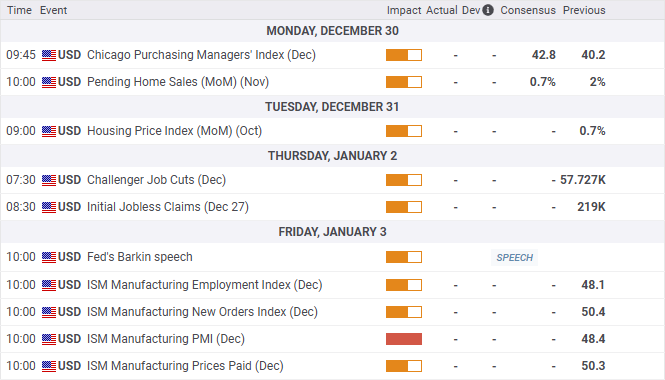This screenshot has width=665, height=380.
Task: Click red high-impact bar for ISM Manufacturing PMI
Action: (x=404, y=339)
